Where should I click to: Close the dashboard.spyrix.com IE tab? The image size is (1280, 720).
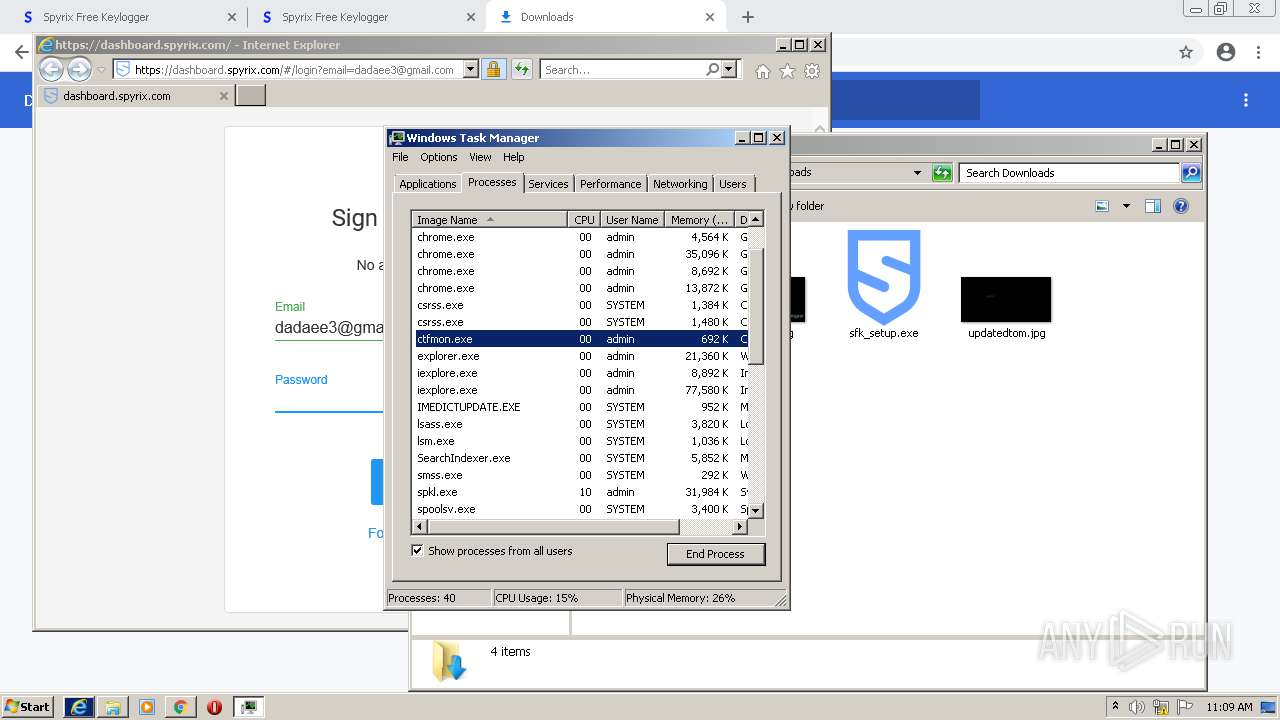tap(224, 96)
